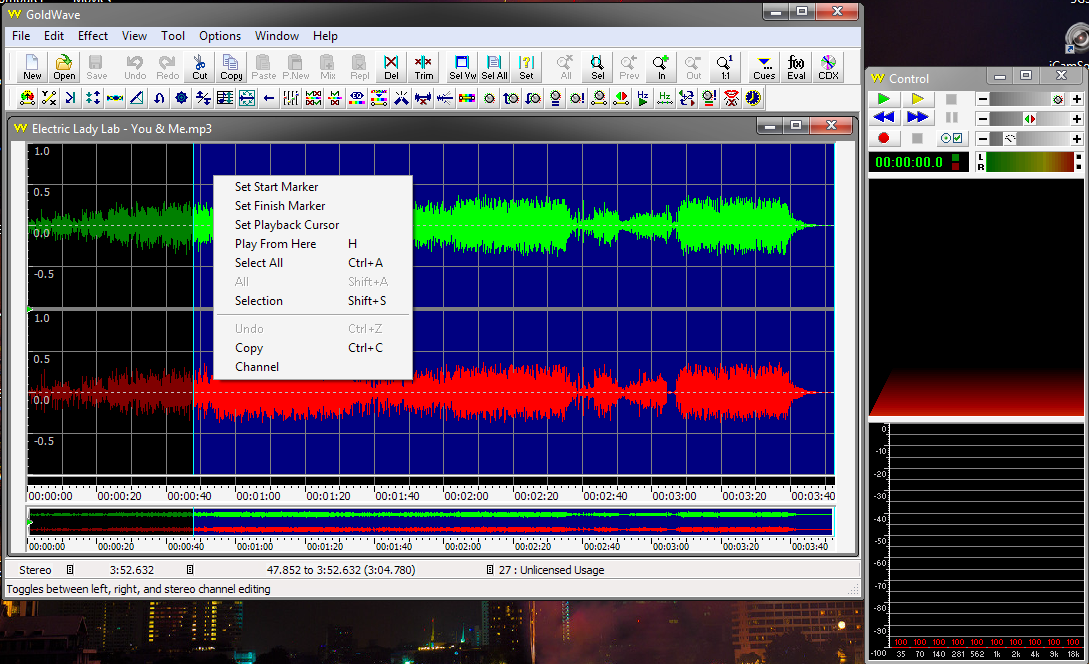Open the Help menu
Image resolution: width=1089 pixels, height=664 pixels.
tap(325, 36)
